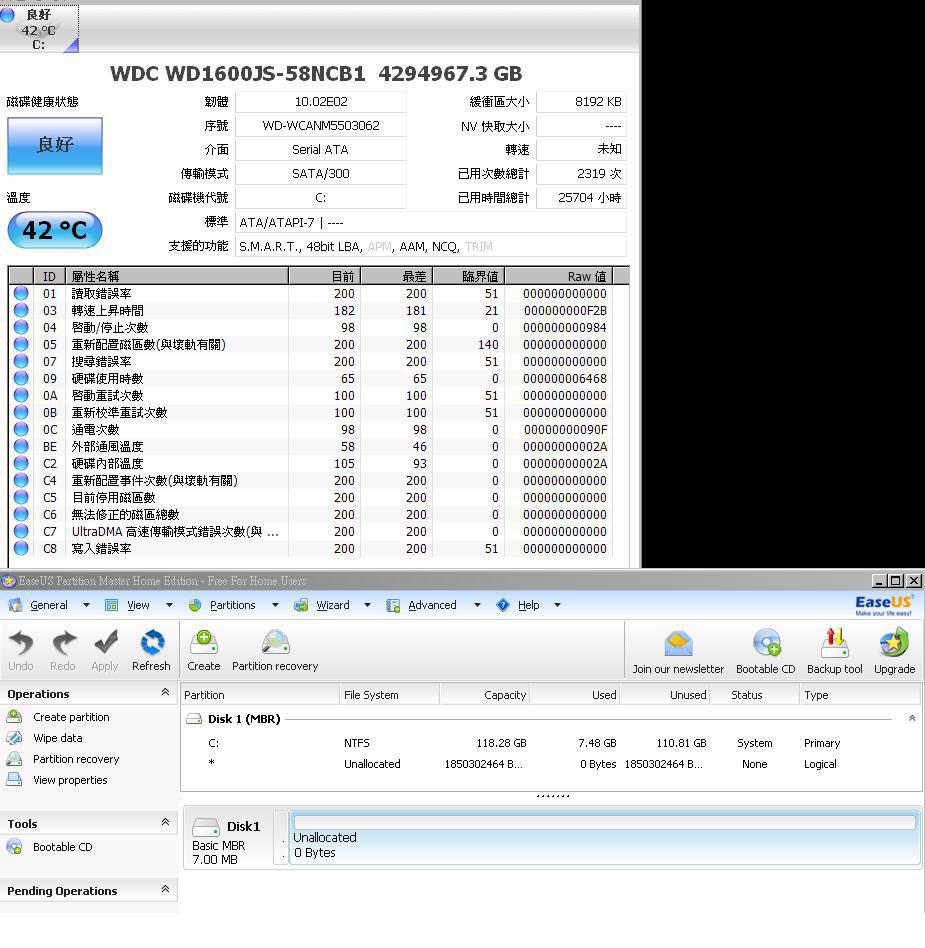Click the EaseUS title bar app icon
Viewport: 925px width, 948px height.
(x=8, y=581)
